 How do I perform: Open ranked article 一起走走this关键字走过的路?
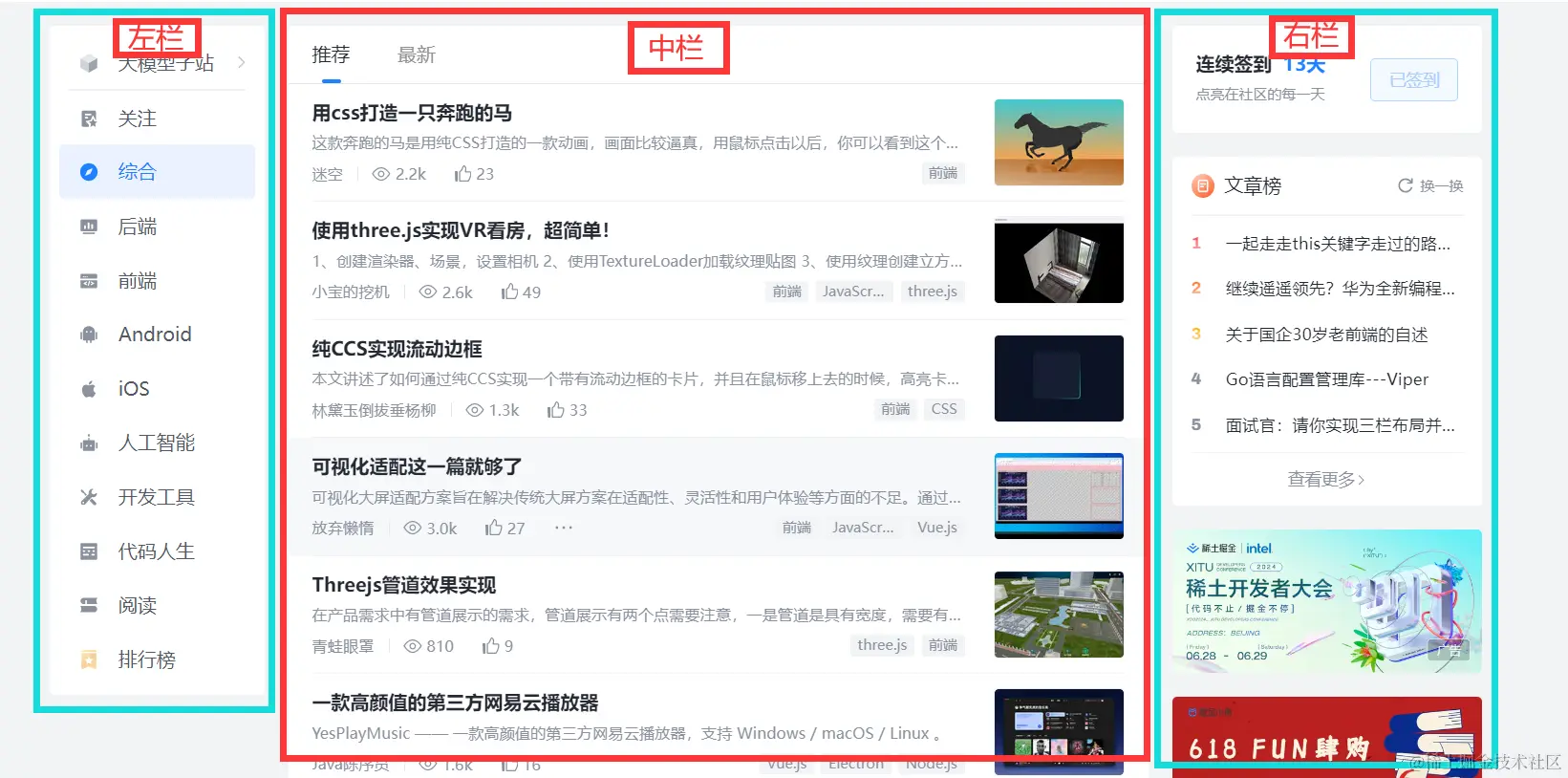pyautogui.click(x=1338, y=244)
